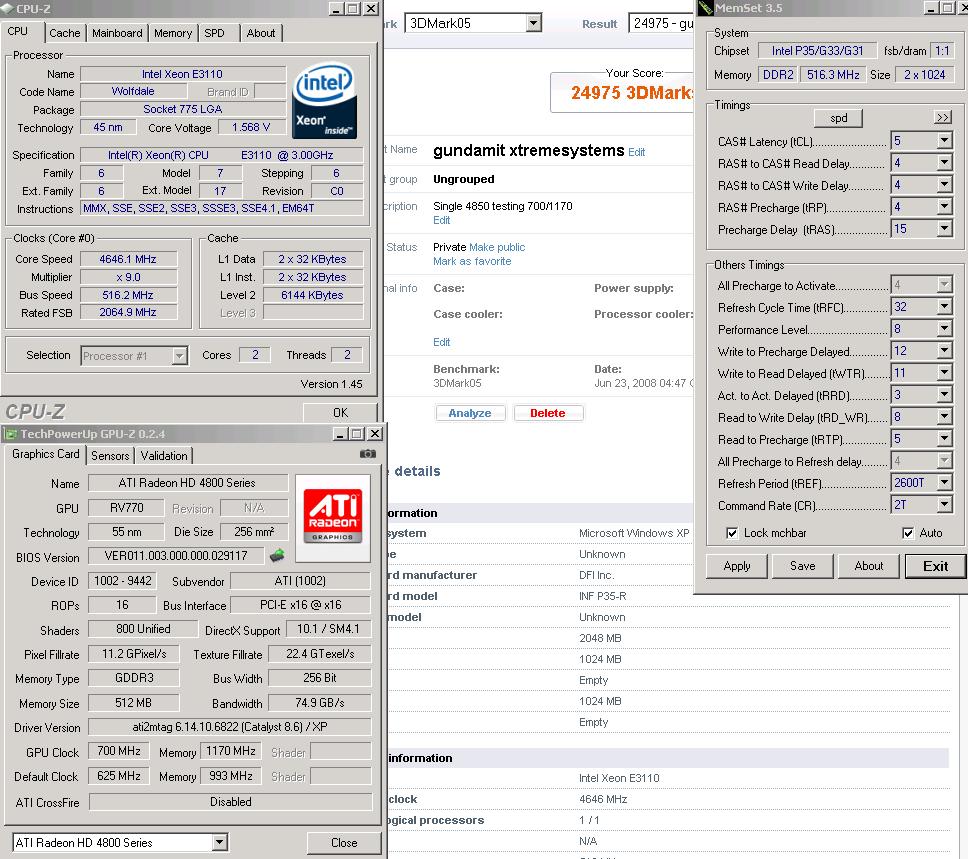Click the GPU-Z screenshot camera icon
Screen dimensions: 968x859
(368, 454)
